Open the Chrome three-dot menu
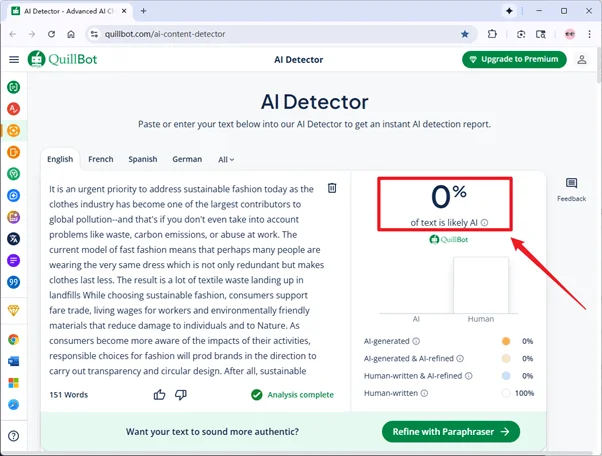Viewport: 602px width, 456px height. pyautogui.click(x=588, y=34)
